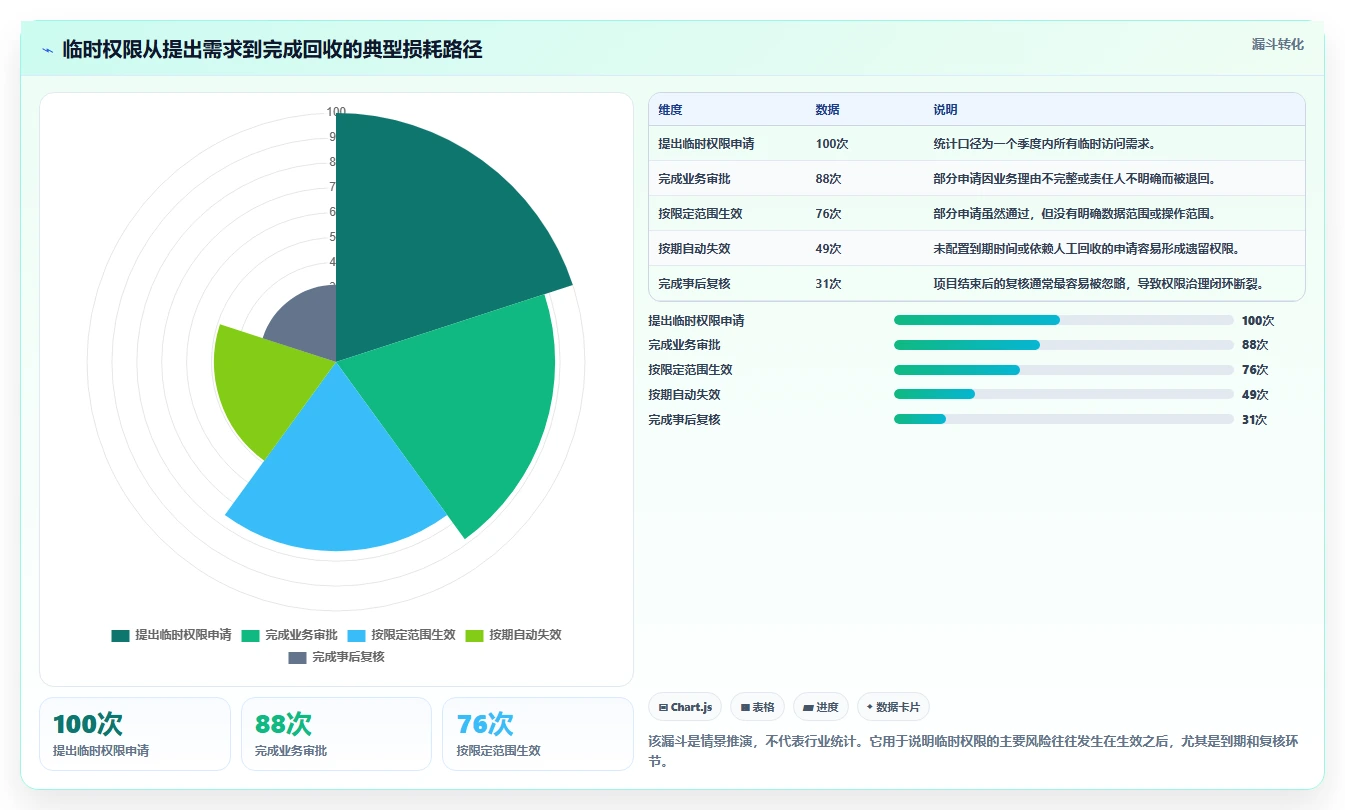Click the 漏斗转化 label in header
The height and width of the screenshot is (810, 1345).
pyautogui.click(x=1277, y=44)
